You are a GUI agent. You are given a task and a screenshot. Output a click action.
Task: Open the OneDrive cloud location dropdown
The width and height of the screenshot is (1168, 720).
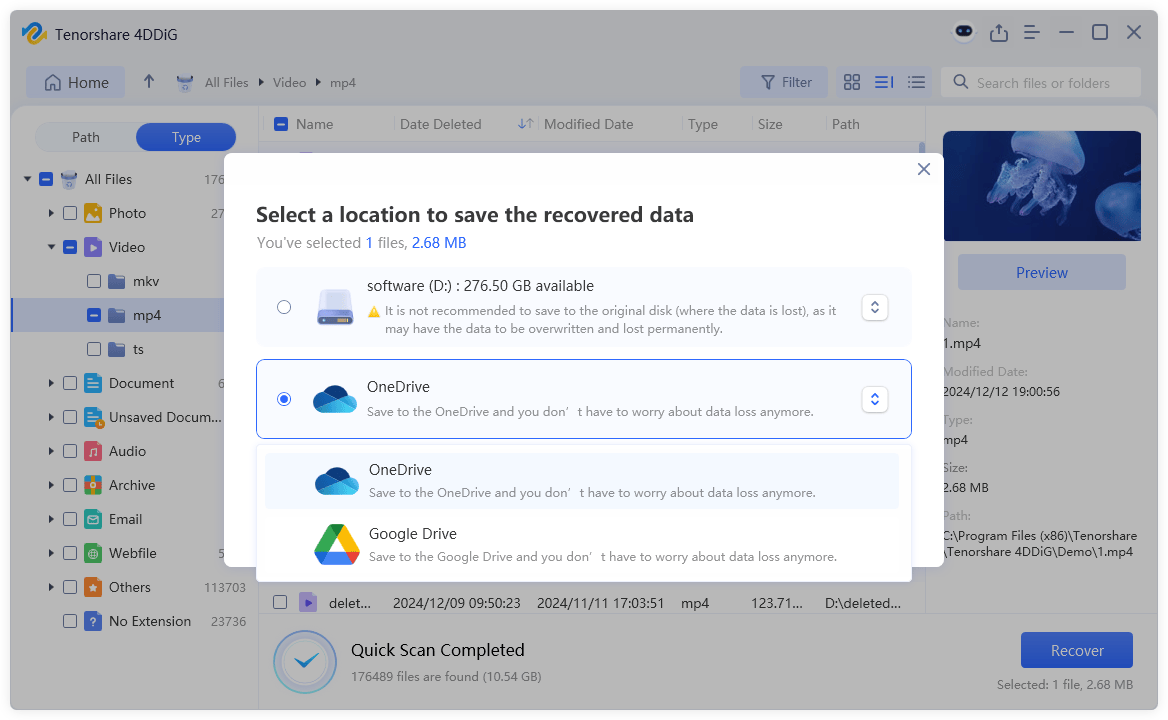(874, 399)
